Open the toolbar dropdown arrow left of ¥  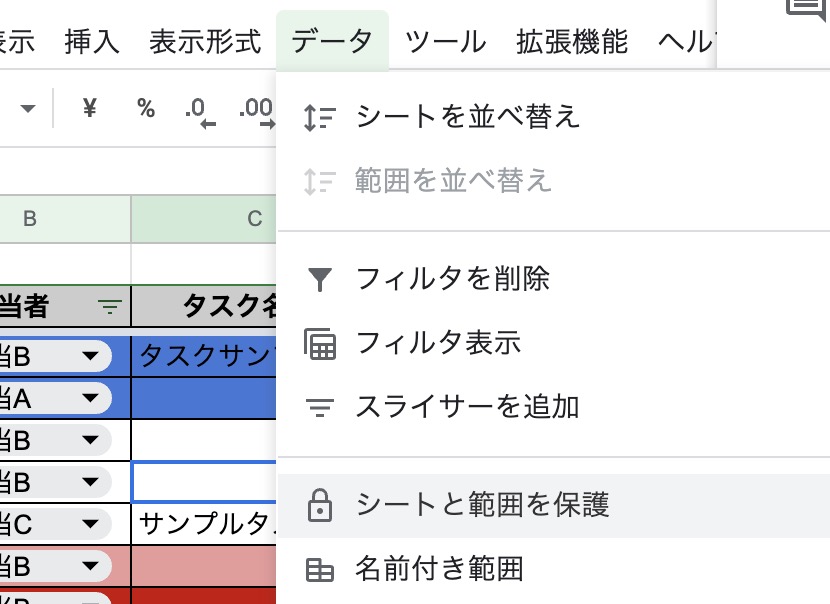coord(28,108)
